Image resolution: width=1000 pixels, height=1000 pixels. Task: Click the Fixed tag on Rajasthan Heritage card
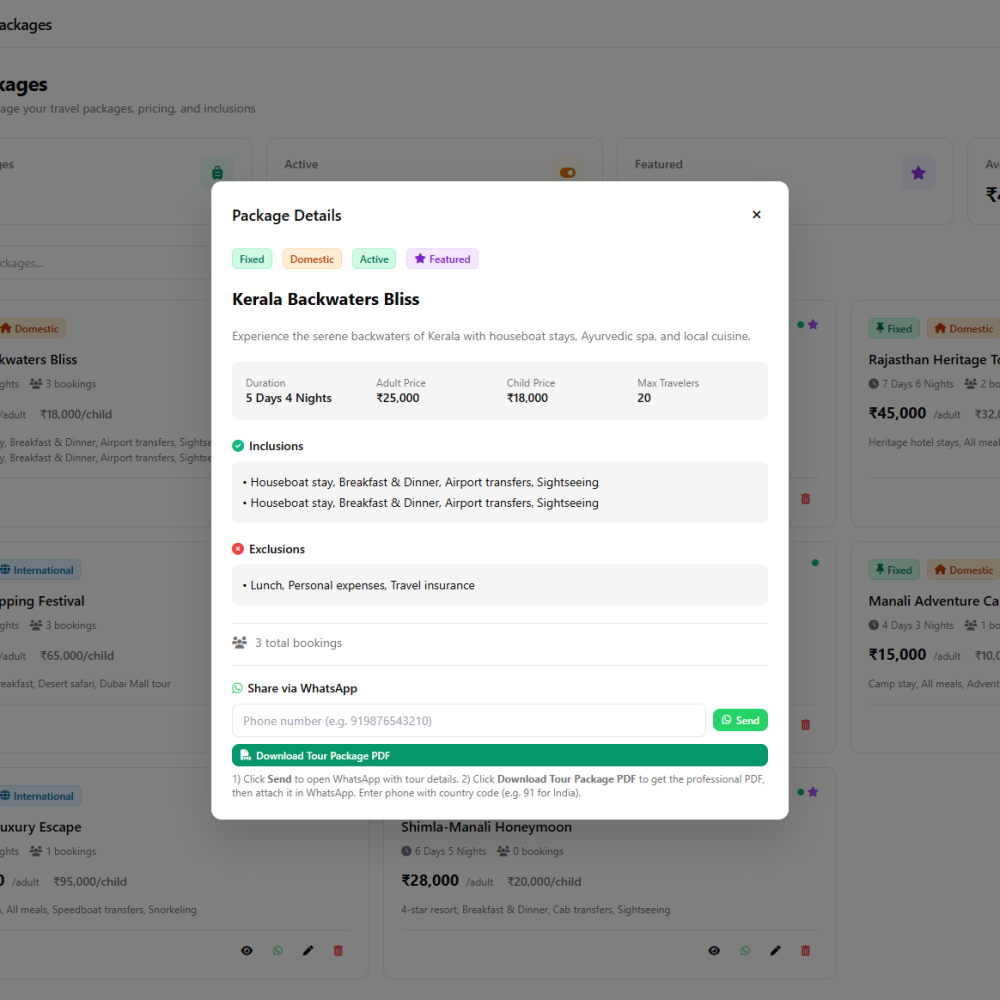tap(894, 328)
